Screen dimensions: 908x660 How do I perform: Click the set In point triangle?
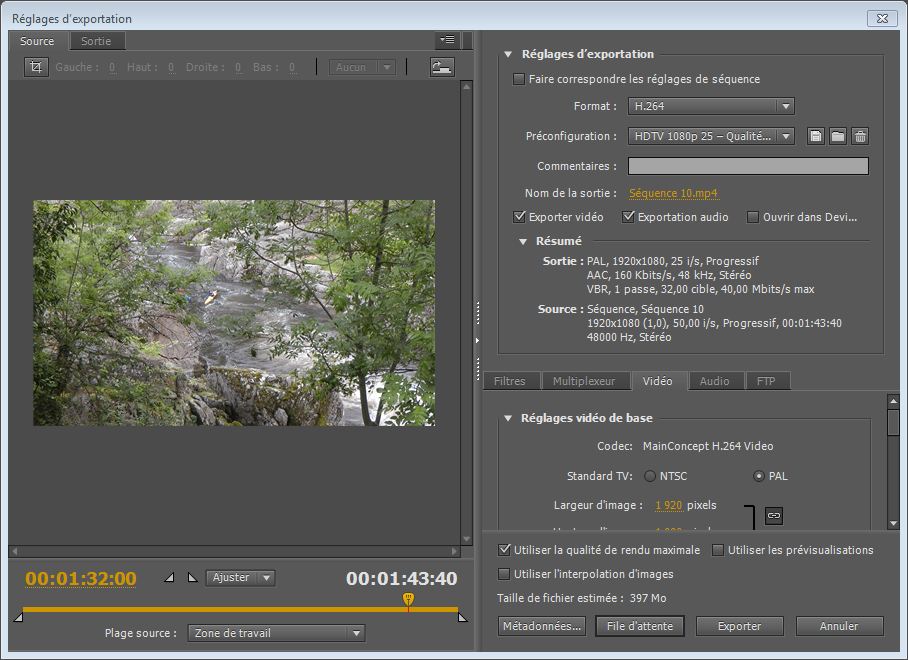click(168, 578)
